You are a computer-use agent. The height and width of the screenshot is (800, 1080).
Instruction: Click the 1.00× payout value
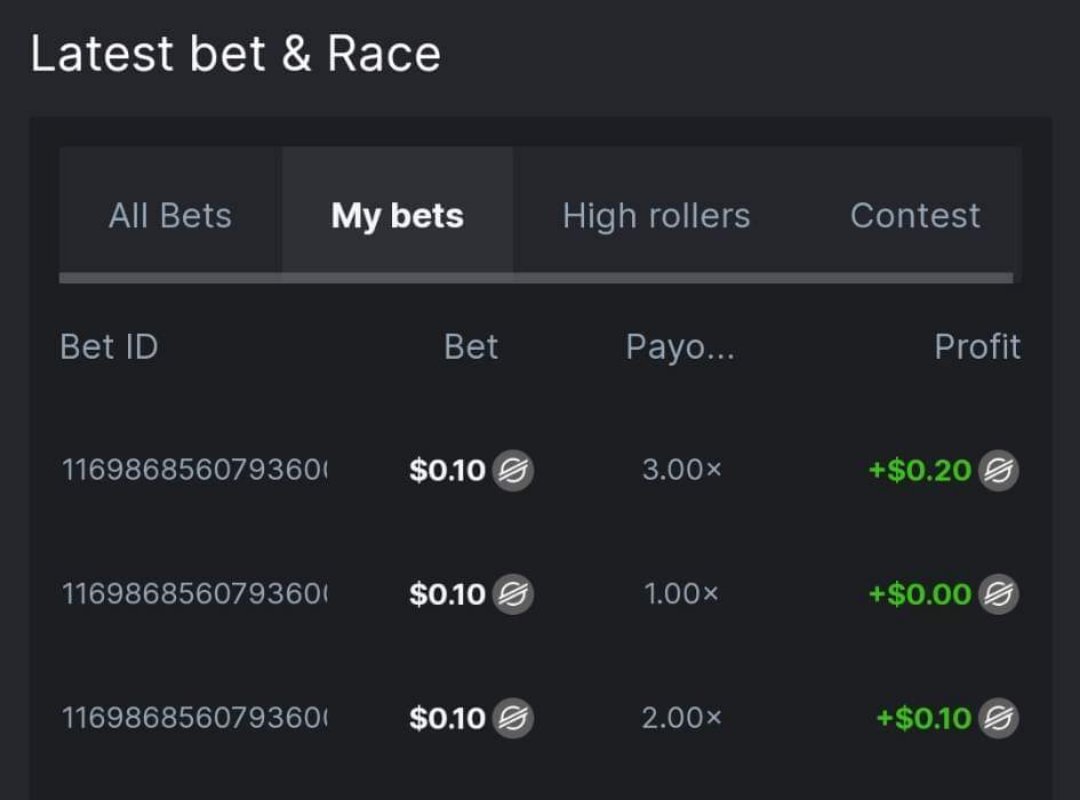[x=681, y=594]
